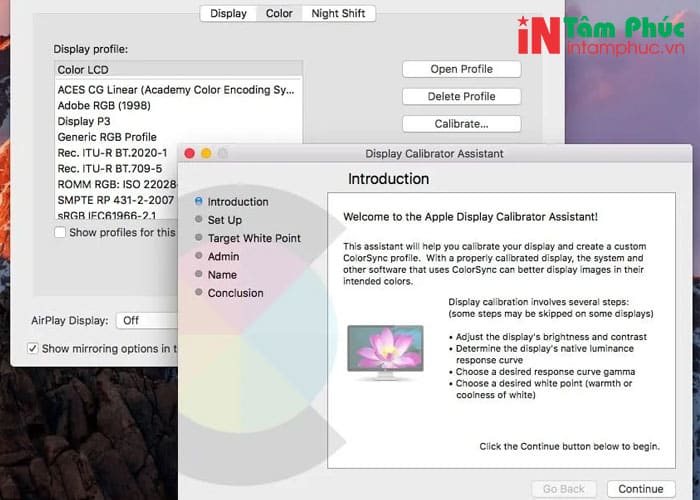Click the Conclusion step bullet icon
Screen dimensions: 700x500
pos(199,292)
